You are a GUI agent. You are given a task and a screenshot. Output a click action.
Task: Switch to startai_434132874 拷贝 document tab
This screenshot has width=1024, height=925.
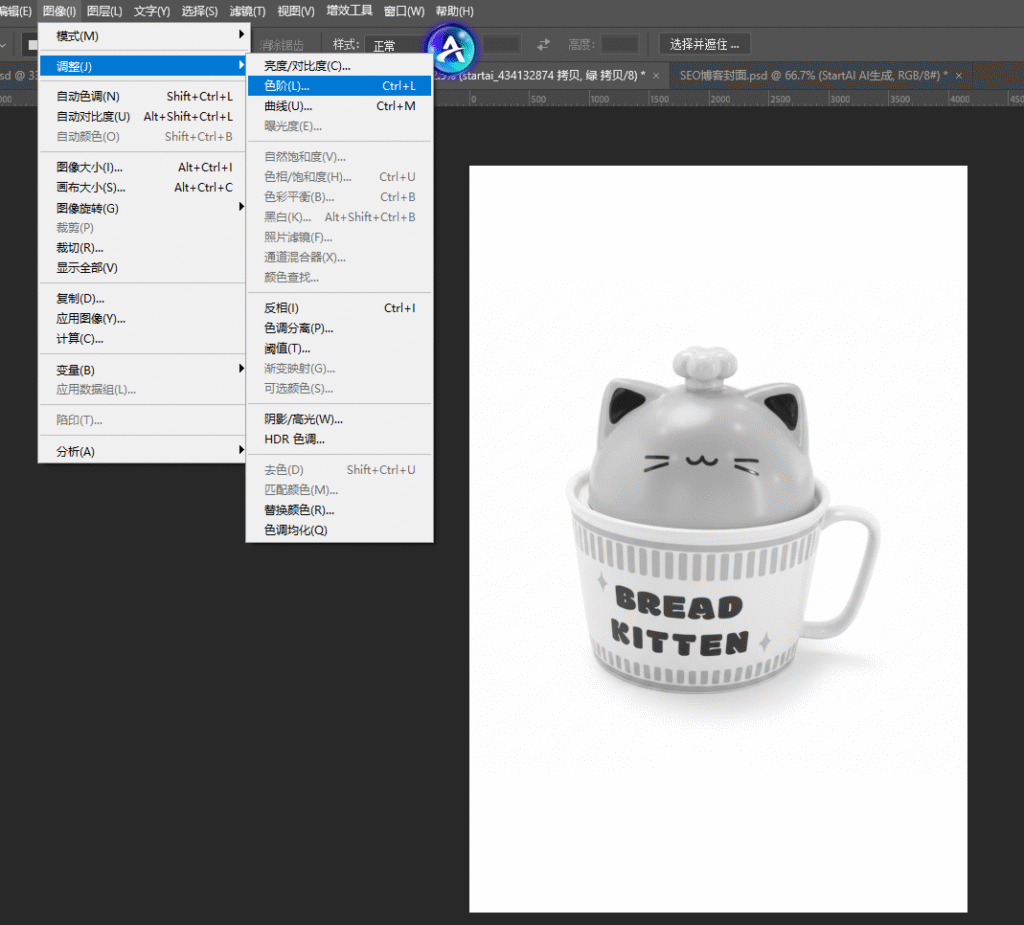552,75
